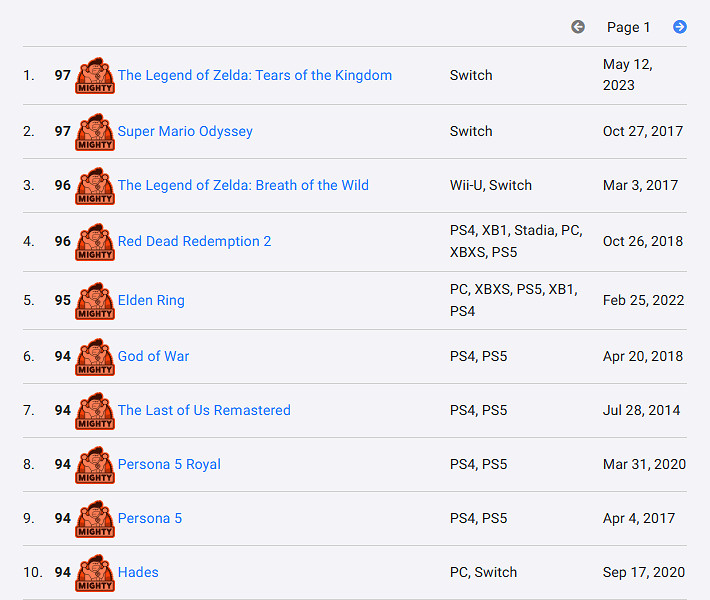
Task: Open The Legend of Zelda: Tears of the Kingdom
Action: coord(254,75)
